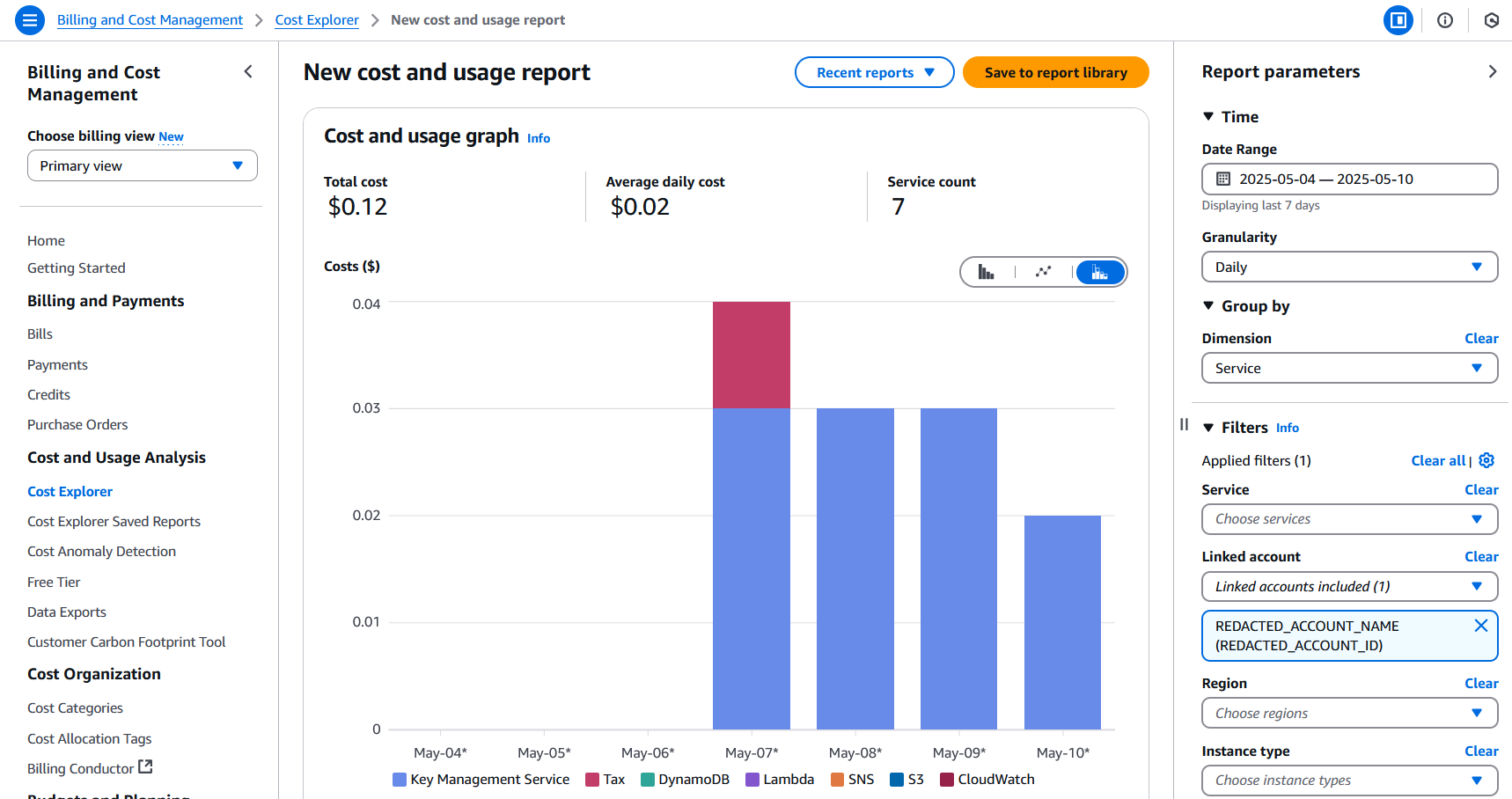The width and height of the screenshot is (1512, 799).
Task: Open Bills page
Action: (x=40, y=334)
